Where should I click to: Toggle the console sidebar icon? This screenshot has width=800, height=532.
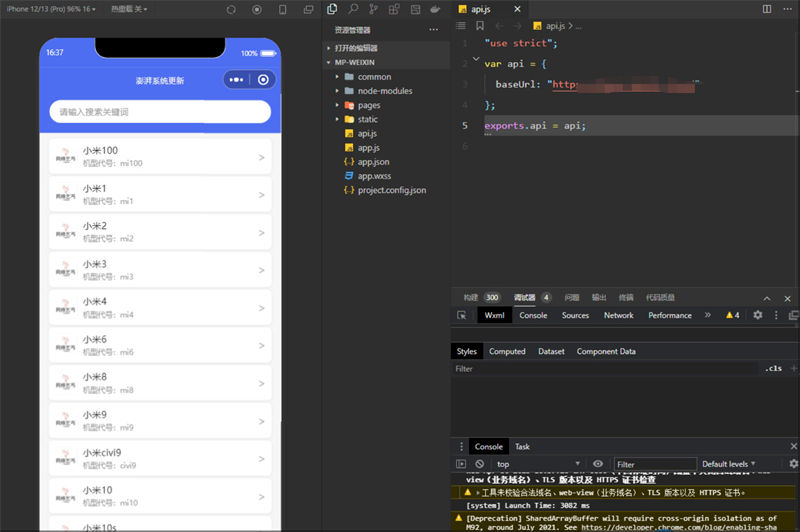tap(461, 464)
